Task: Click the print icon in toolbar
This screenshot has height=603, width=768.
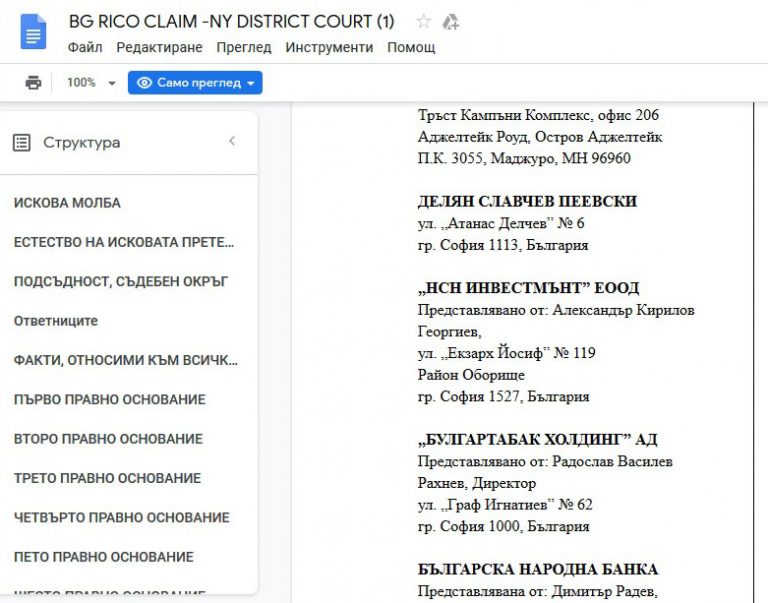Action: point(33,83)
